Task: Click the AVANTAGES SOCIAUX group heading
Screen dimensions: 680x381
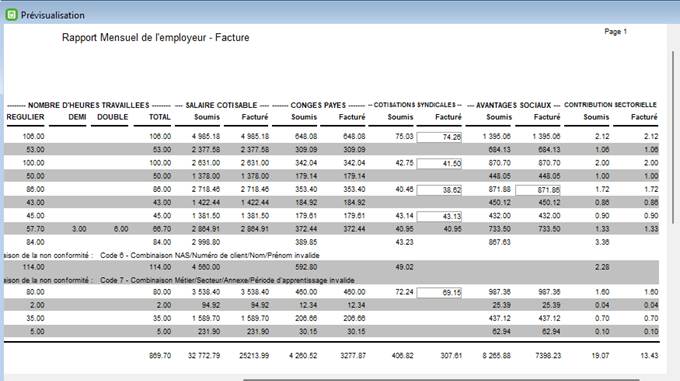Action: coord(513,105)
